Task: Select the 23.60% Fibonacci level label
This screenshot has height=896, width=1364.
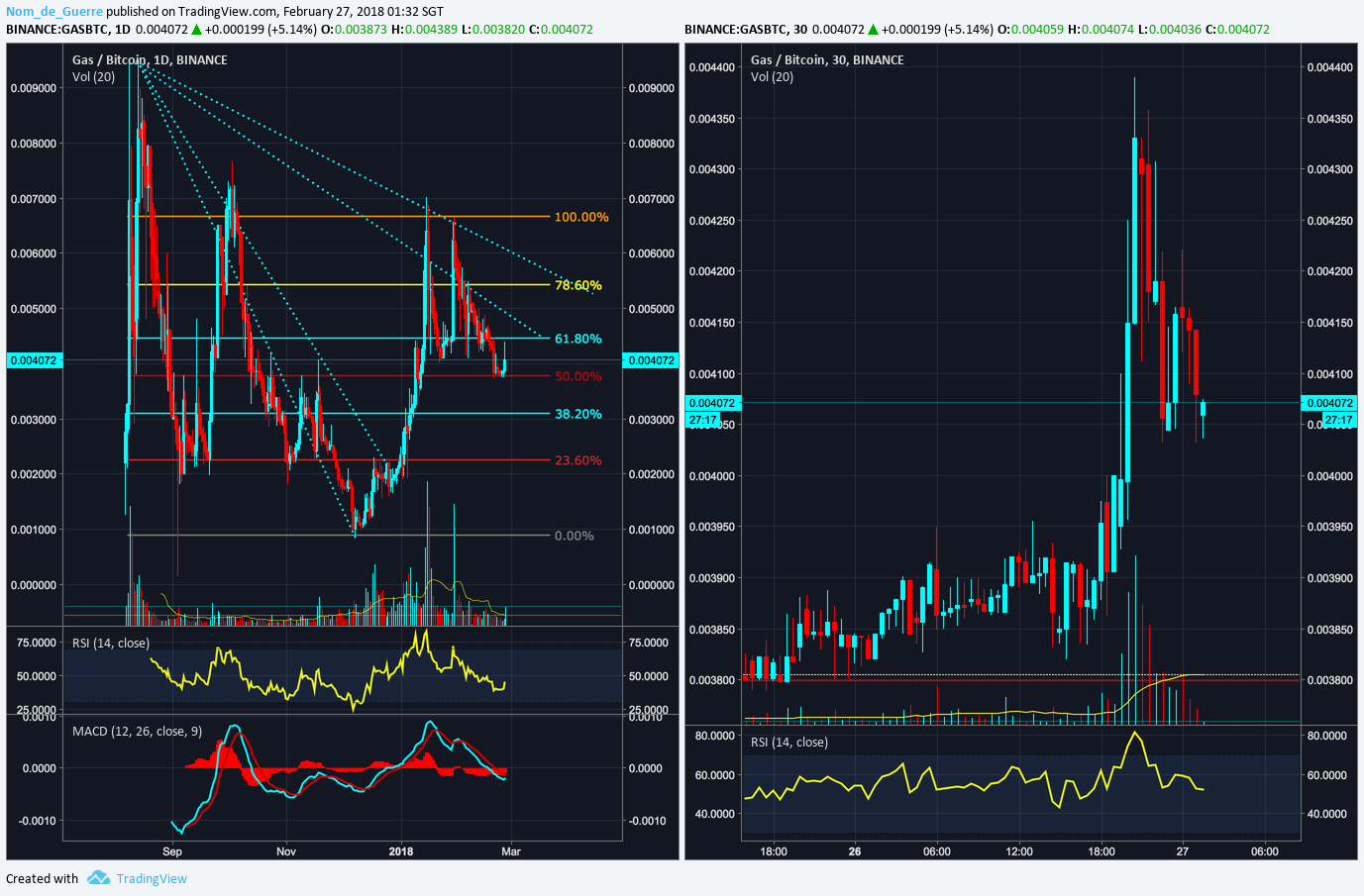Action: [x=578, y=460]
